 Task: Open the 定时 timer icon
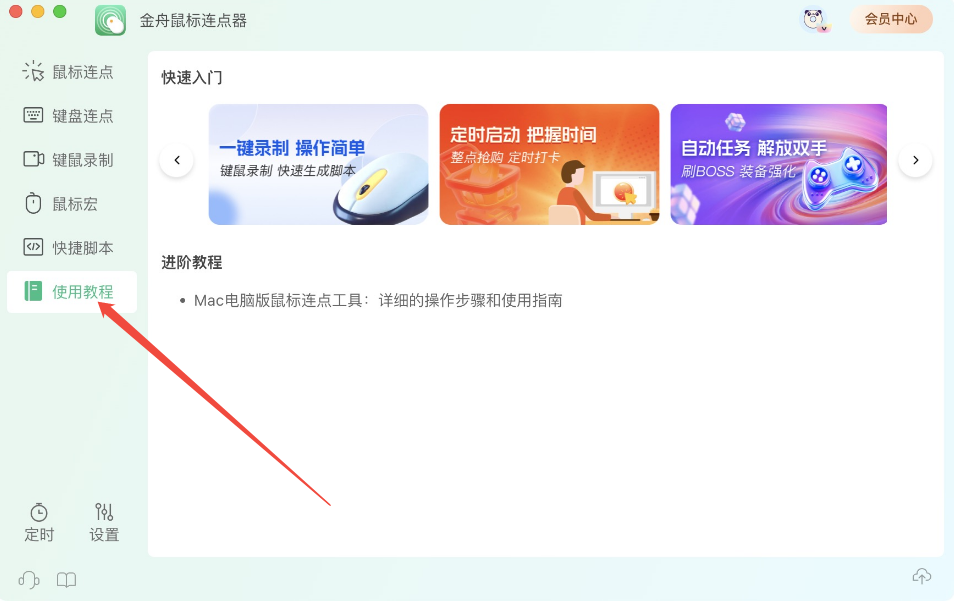click(39, 513)
